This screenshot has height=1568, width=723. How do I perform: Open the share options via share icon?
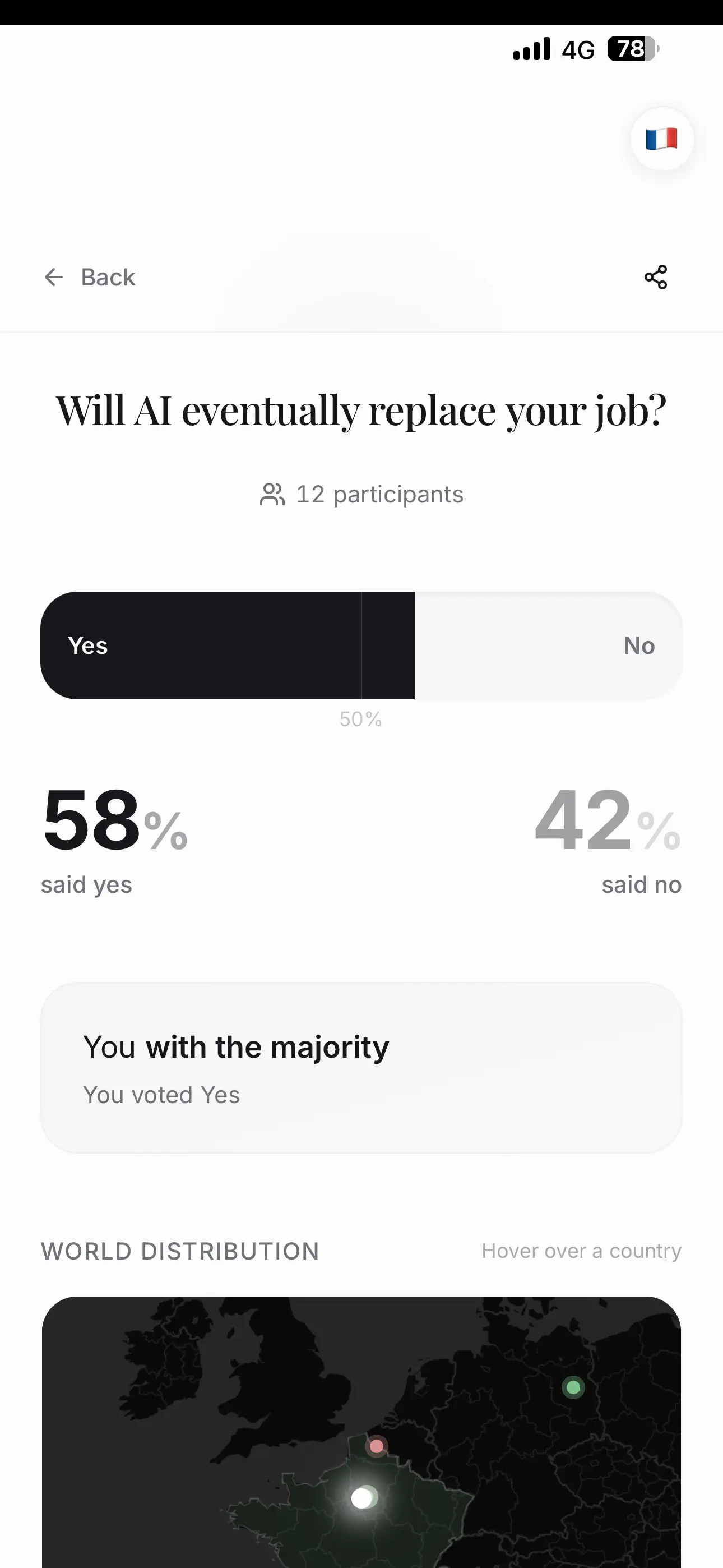[x=655, y=278]
